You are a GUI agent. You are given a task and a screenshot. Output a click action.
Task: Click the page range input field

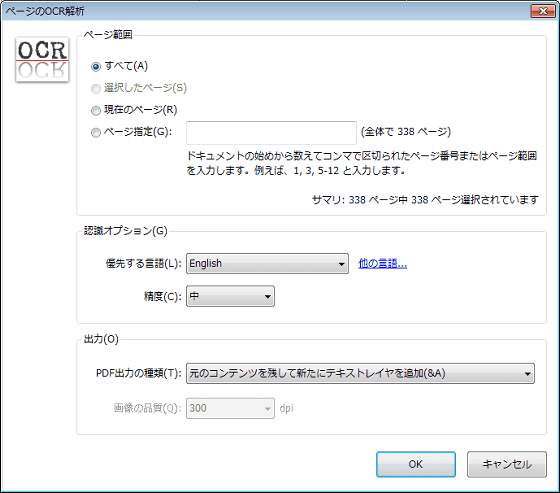pos(271,133)
